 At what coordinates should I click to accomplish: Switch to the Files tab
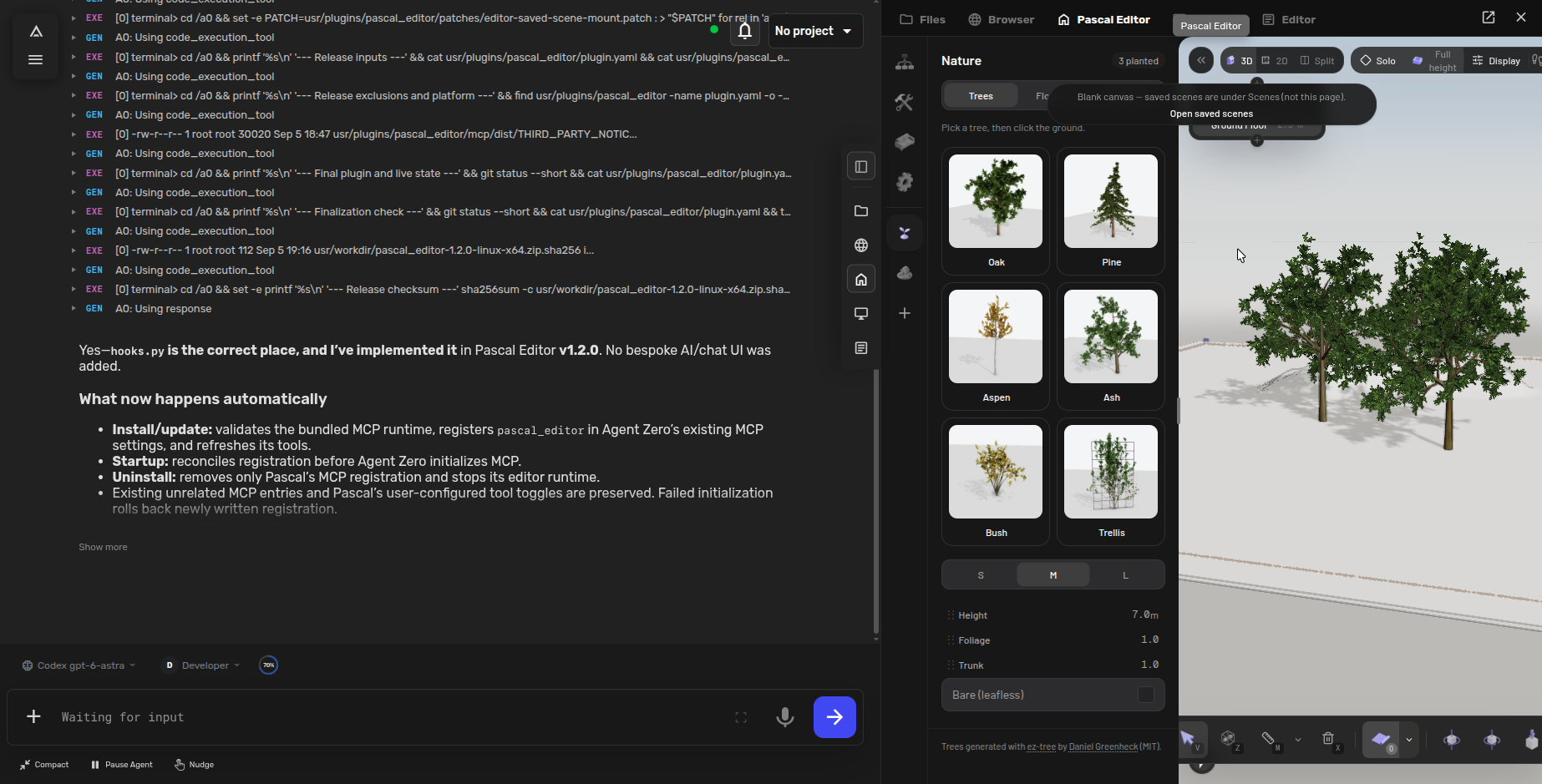(922, 19)
